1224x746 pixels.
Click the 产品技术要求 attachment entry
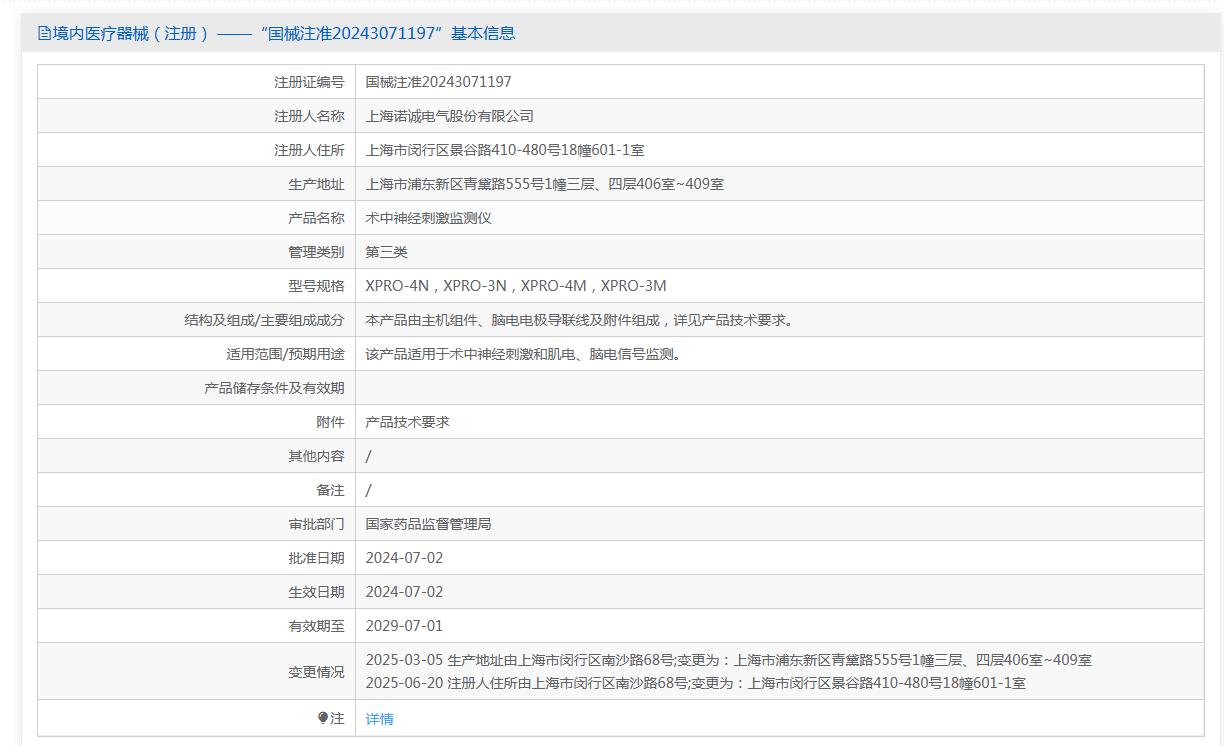pos(408,422)
